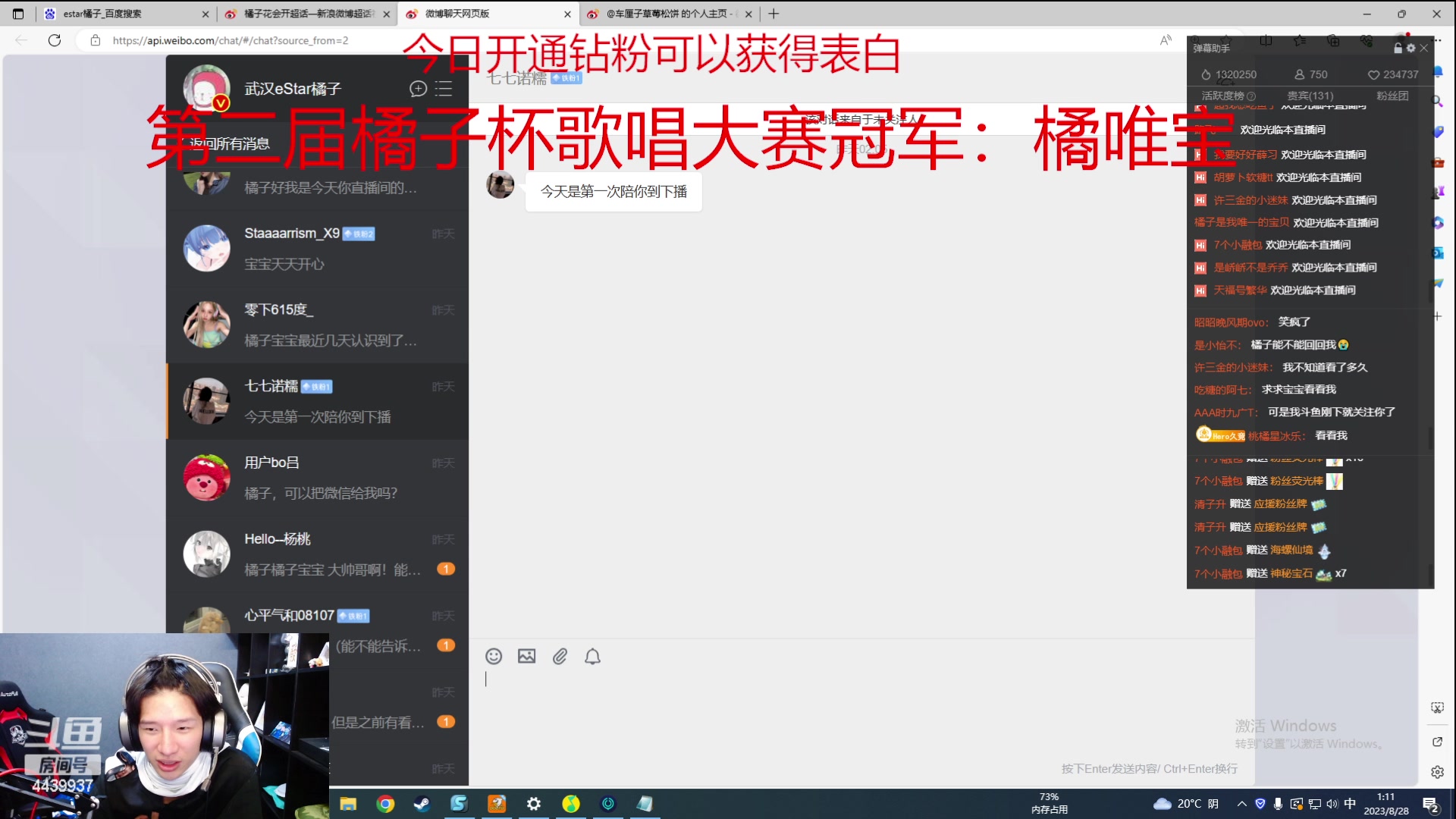Close the danmaku assistant panel
Screen dimensions: 1456x819
coord(1423,48)
